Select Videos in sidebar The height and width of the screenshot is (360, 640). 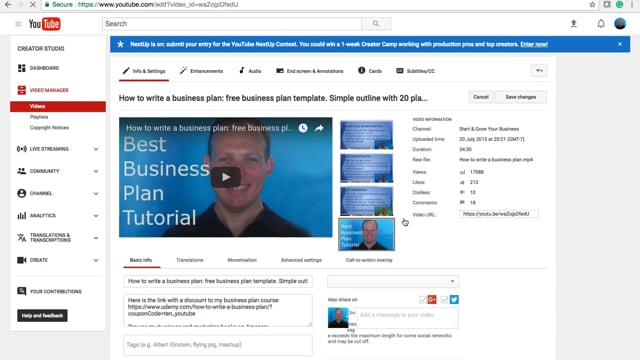(58, 106)
